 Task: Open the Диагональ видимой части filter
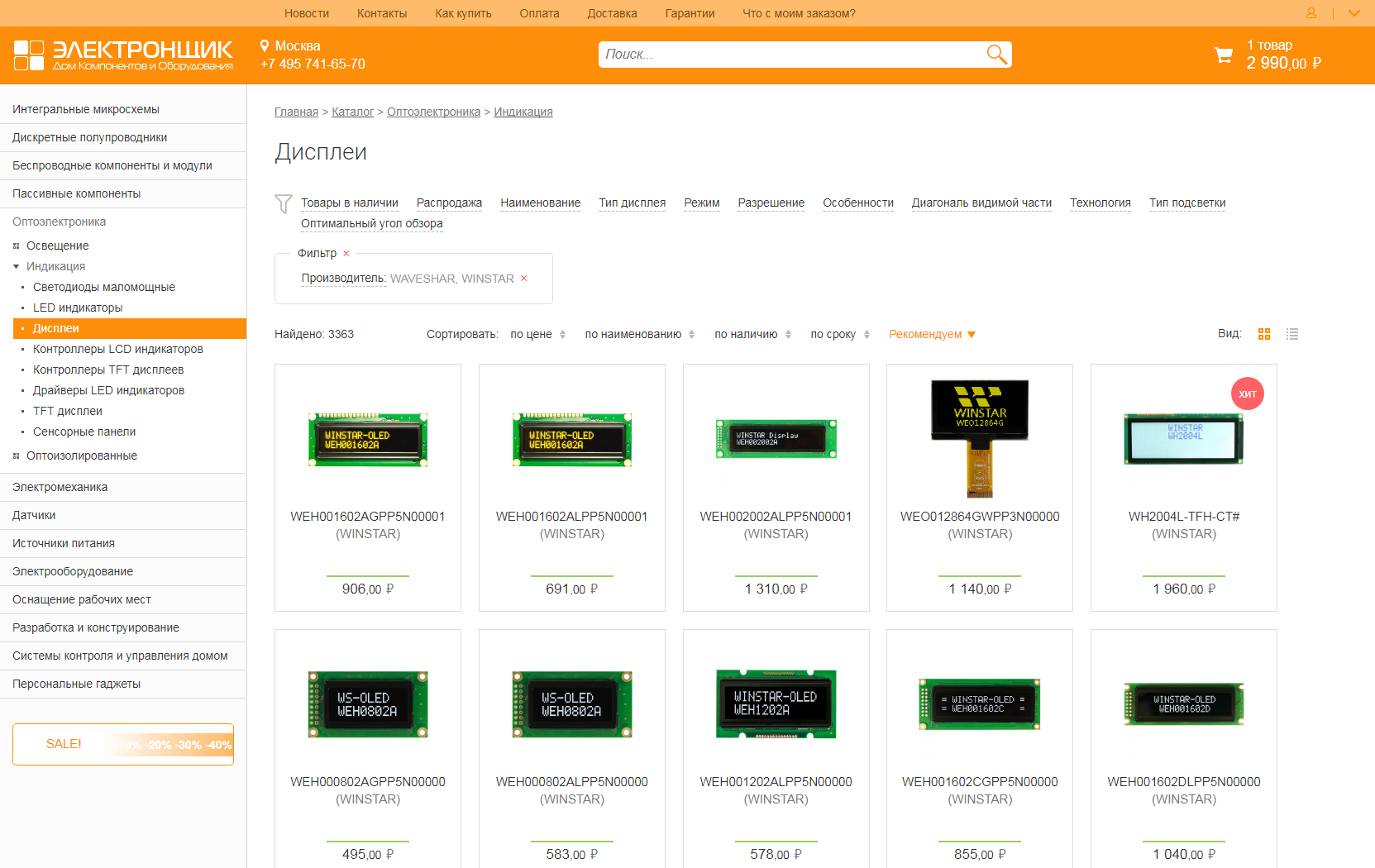(x=981, y=203)
